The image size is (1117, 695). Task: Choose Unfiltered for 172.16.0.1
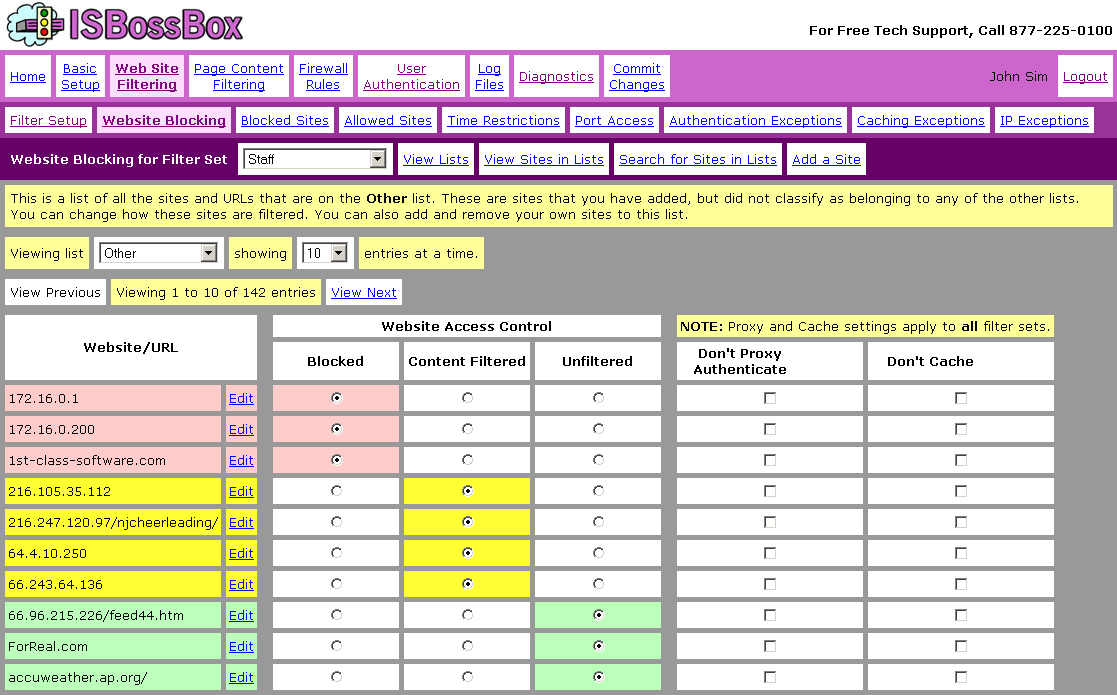pos(598,398)
